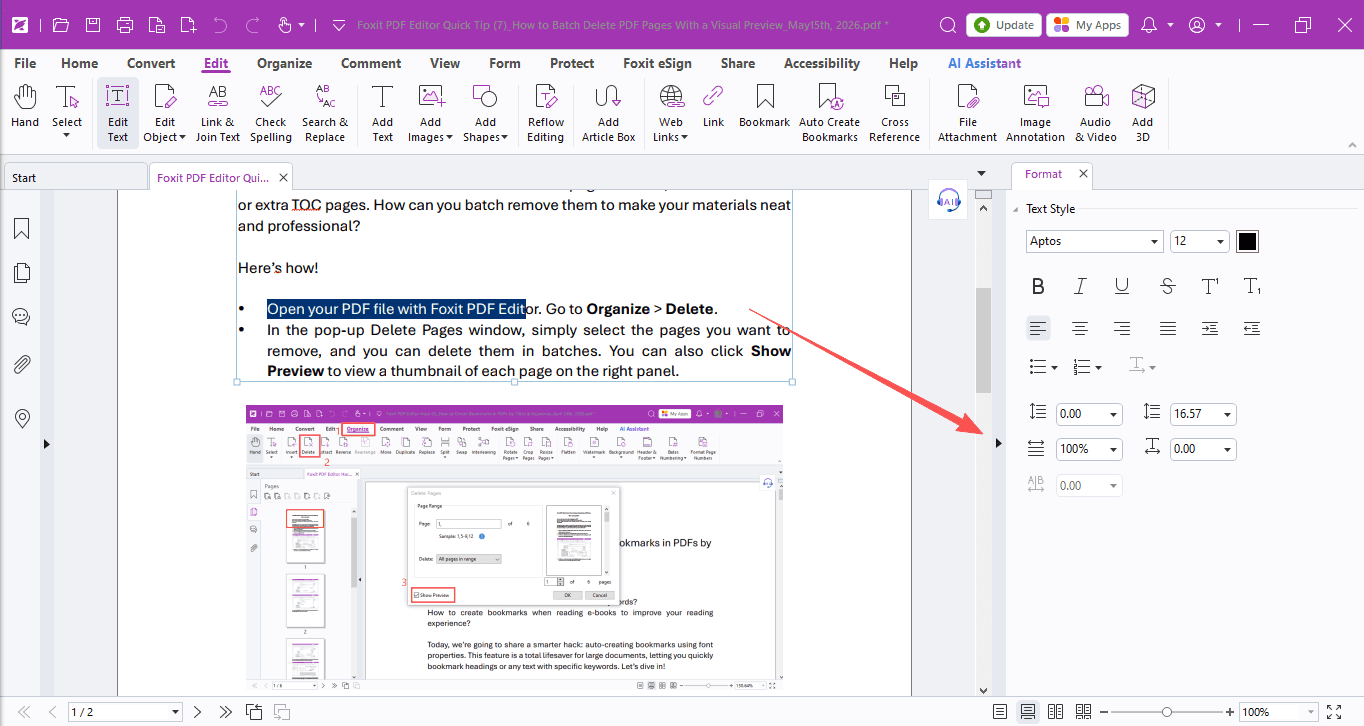Activate the Edit Text tool
Screen dimensions: 1364x726
[x=118, y=112]
